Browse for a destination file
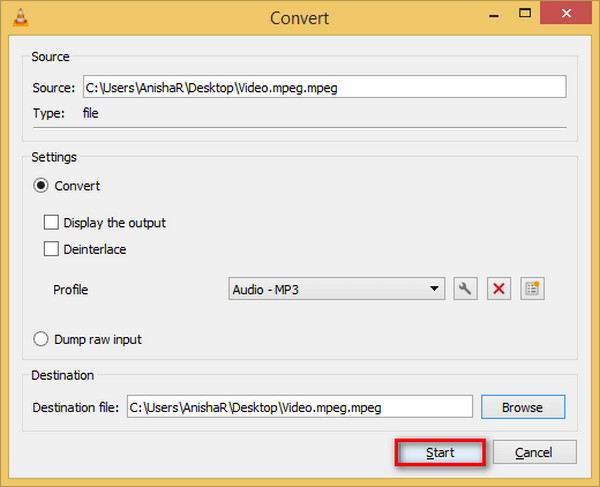600x487 pixels. pyautogui.click(x=523, y=407)
